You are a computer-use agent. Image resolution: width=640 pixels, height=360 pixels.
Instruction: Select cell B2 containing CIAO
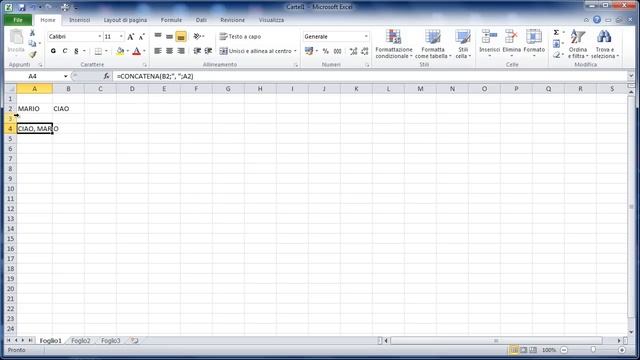[68, 109]
